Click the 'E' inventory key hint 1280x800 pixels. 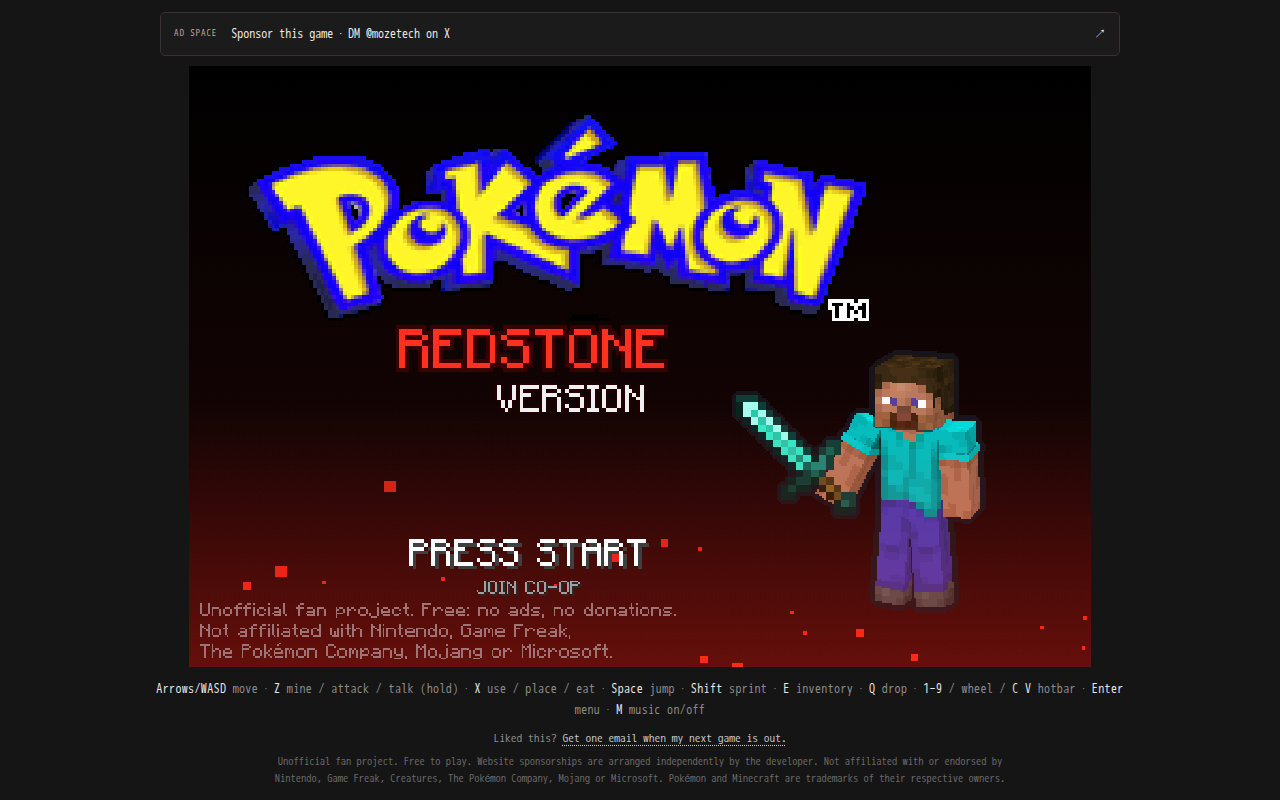point(786,689)
